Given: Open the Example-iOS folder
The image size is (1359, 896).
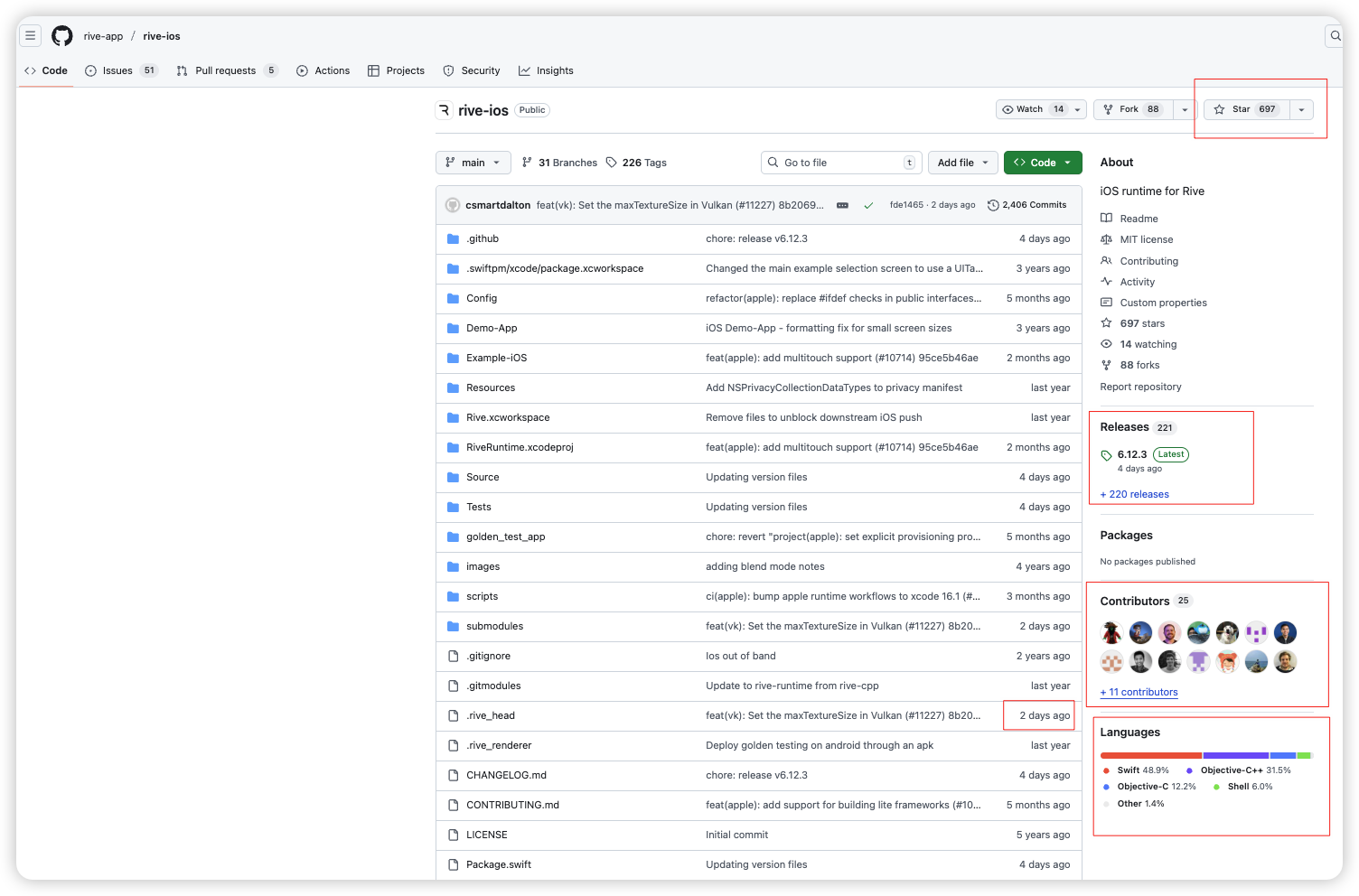Looking at the screenshot, I should click(x=497, y=358).
